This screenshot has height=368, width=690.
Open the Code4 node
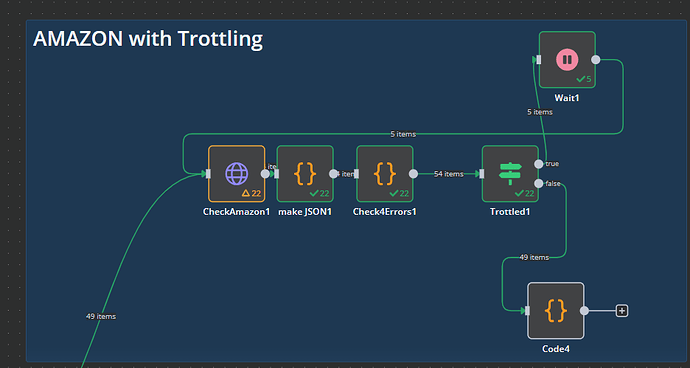(x=556, y=311)
